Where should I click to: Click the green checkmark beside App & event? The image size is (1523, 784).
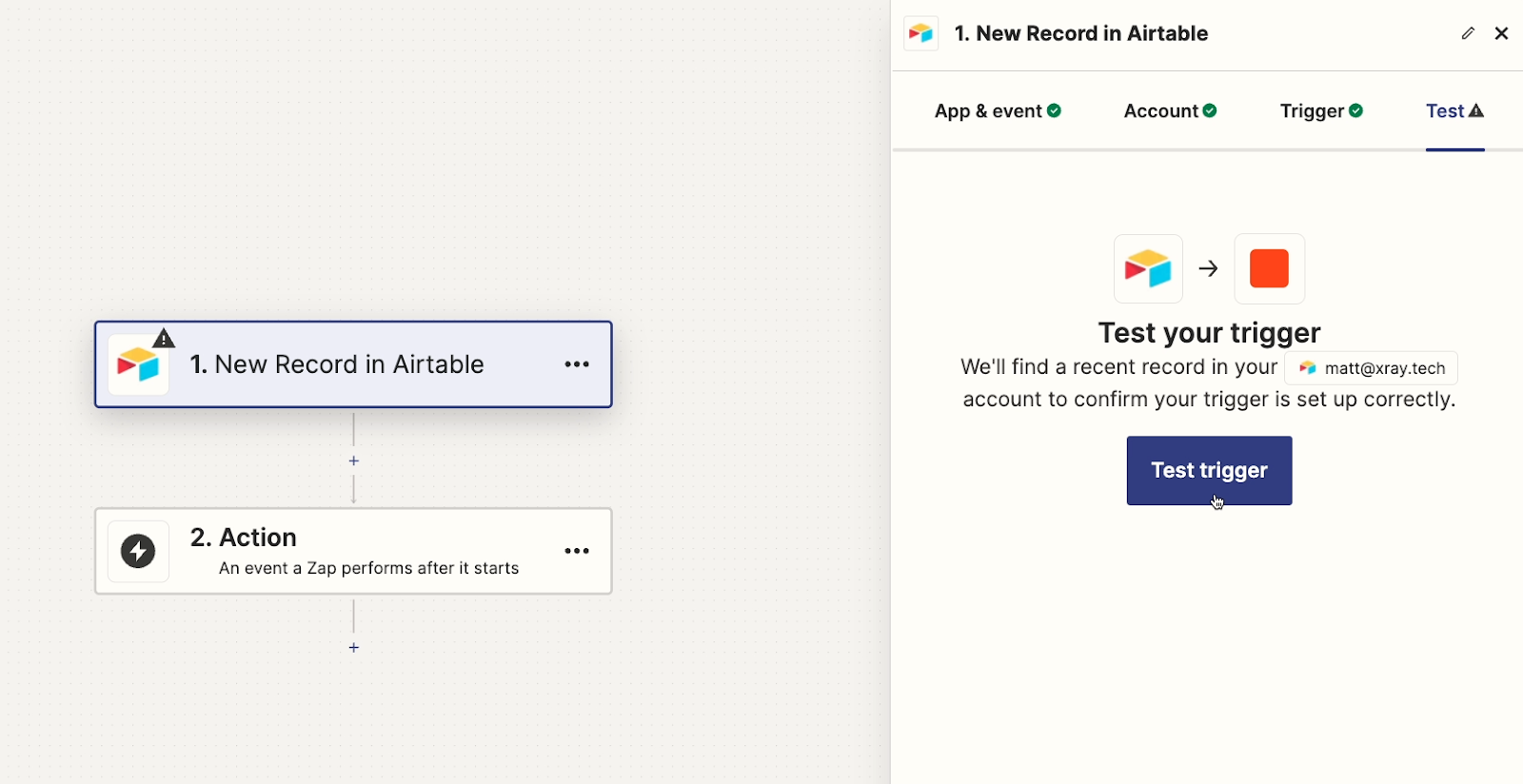point(1054,110)
